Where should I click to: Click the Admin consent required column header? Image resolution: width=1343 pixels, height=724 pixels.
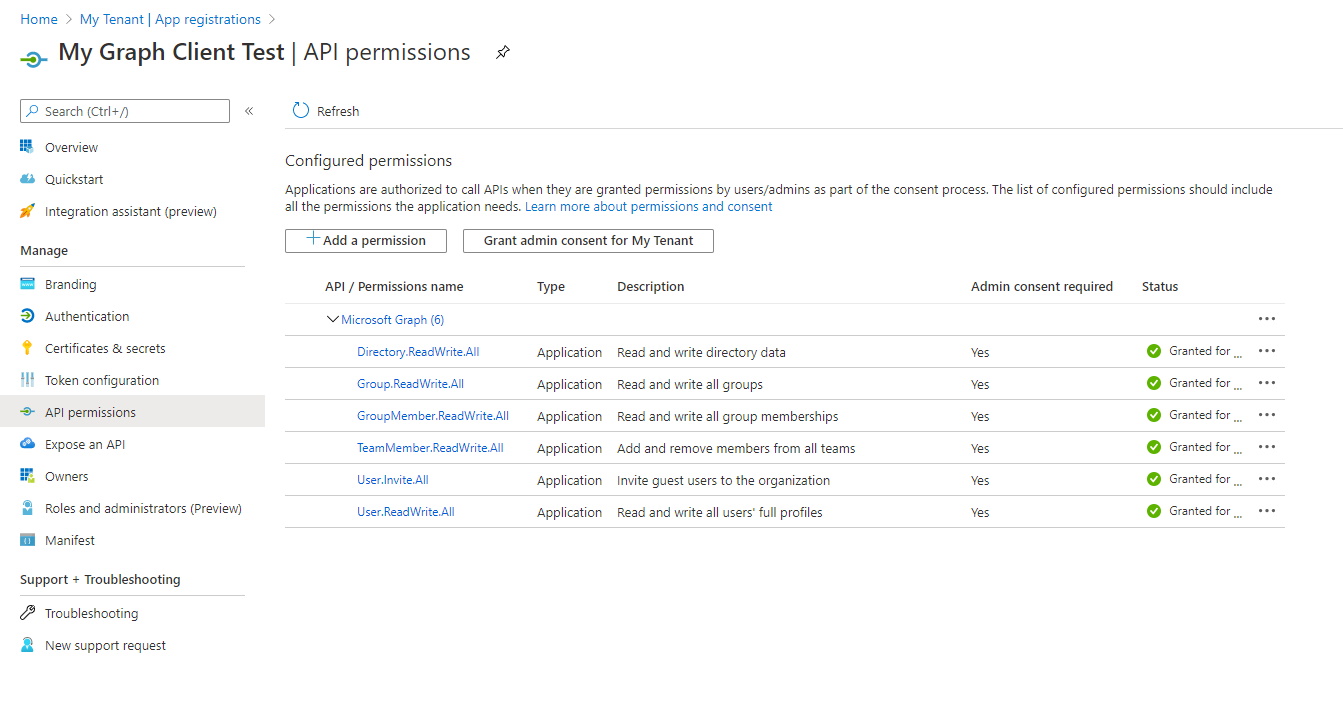1042,286
